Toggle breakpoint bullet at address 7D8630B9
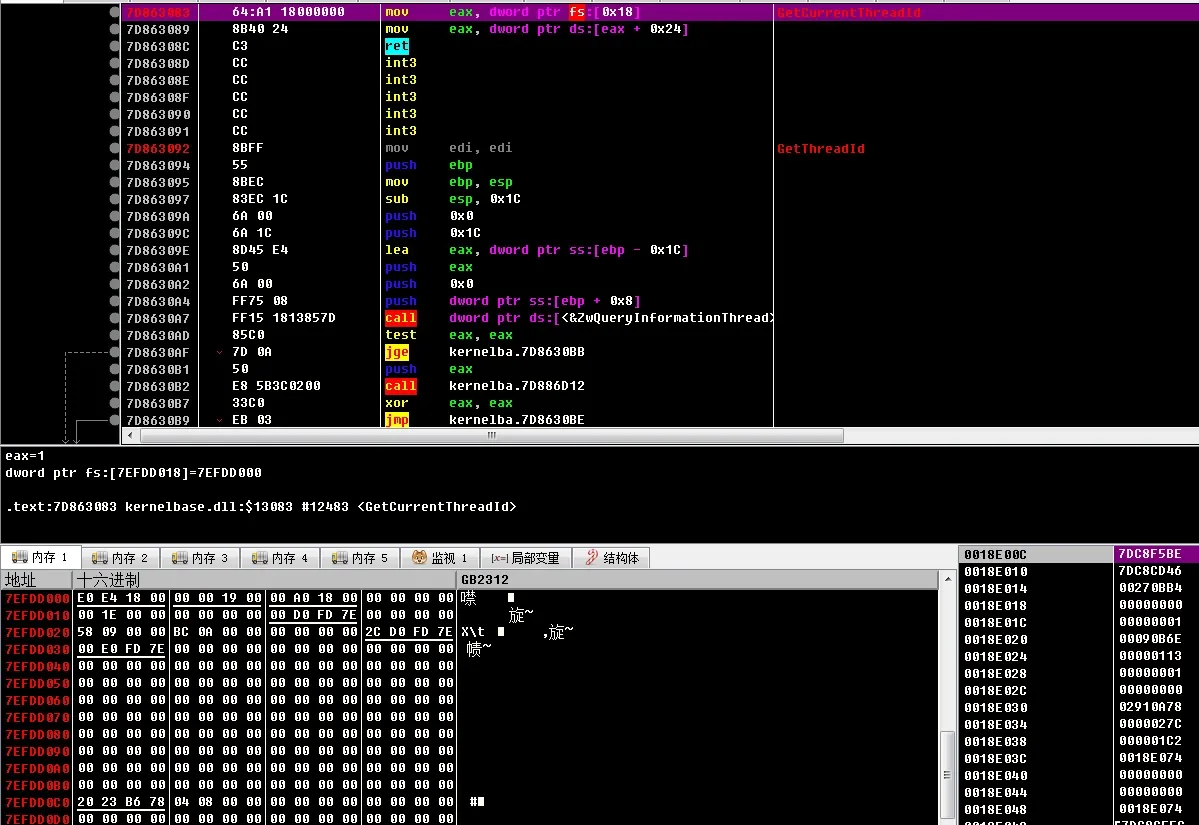1199x825 pixels. [x=115, y=420]
